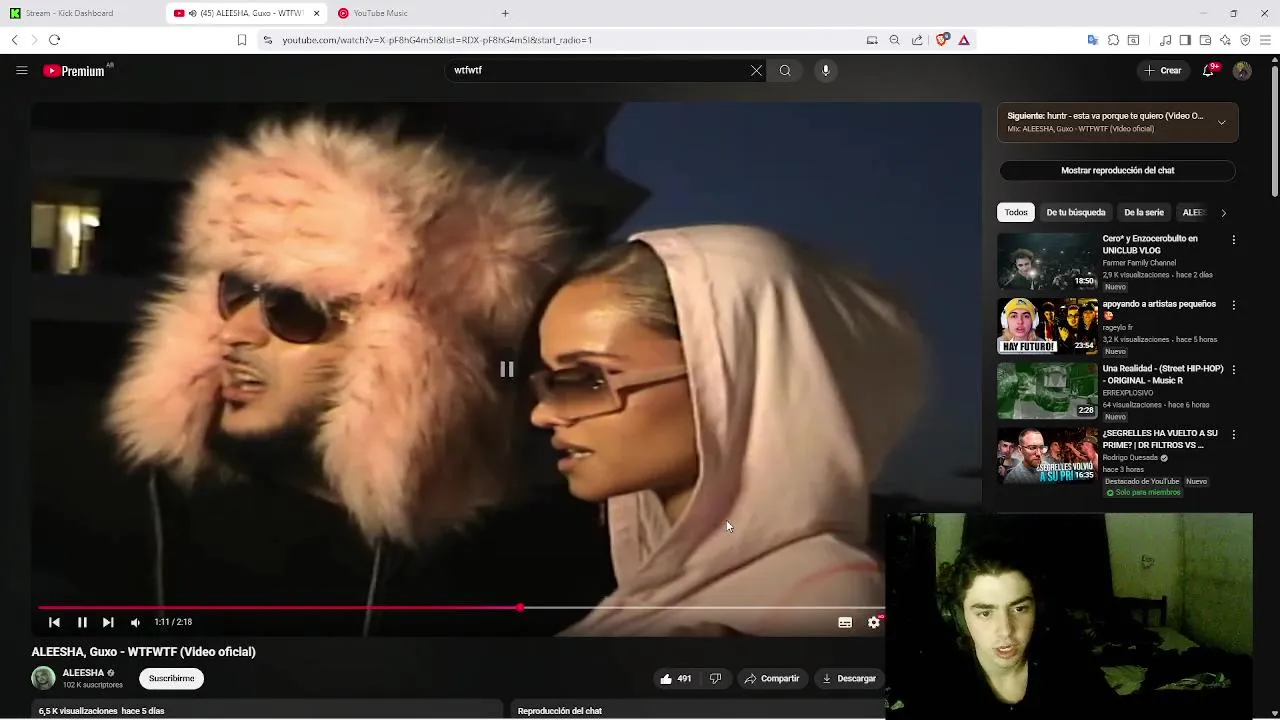Open the extensions puzzle menu
Viewport: 1280px width, 720px height.
(x=1113, y=40)
